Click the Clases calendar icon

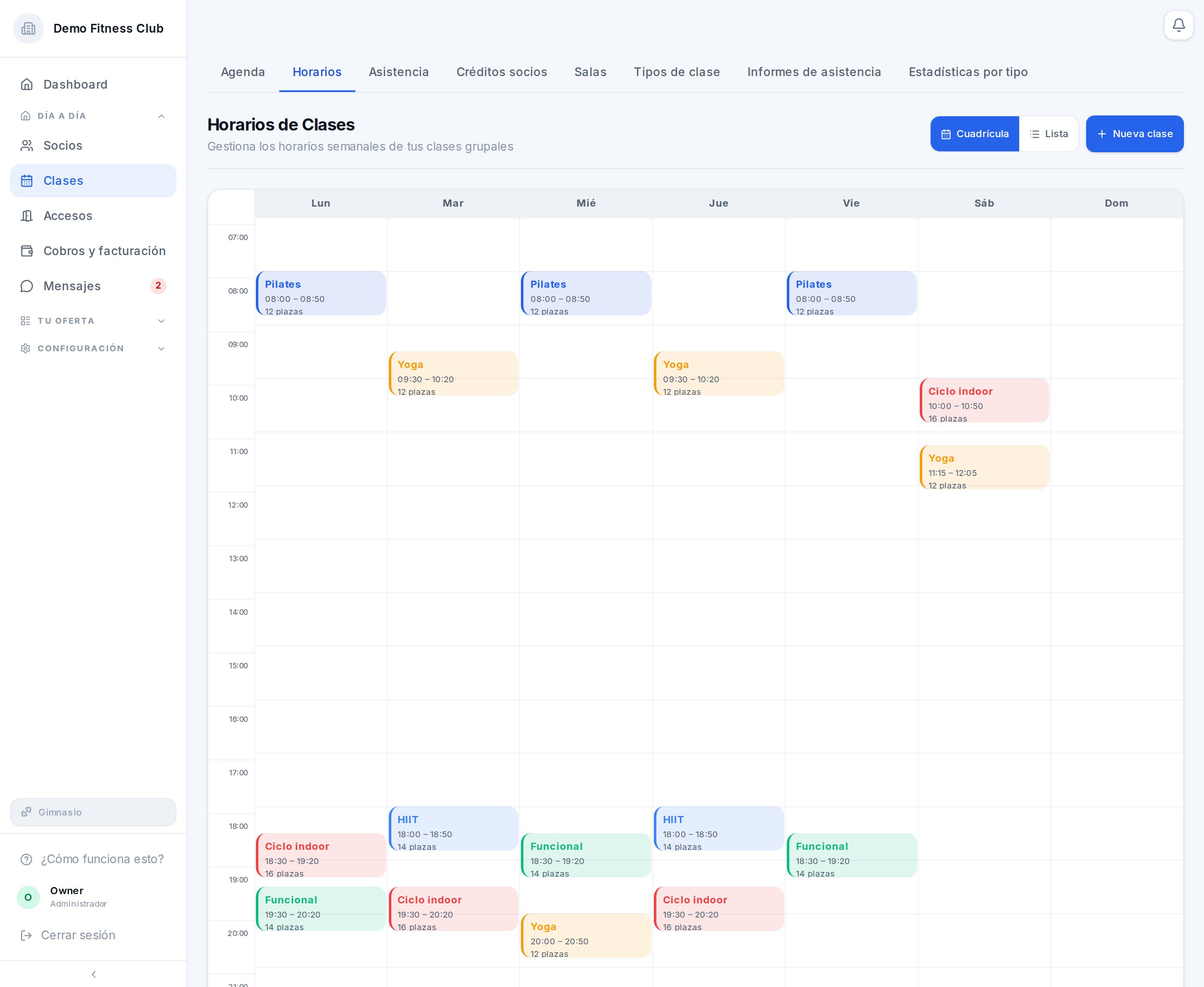27,181
